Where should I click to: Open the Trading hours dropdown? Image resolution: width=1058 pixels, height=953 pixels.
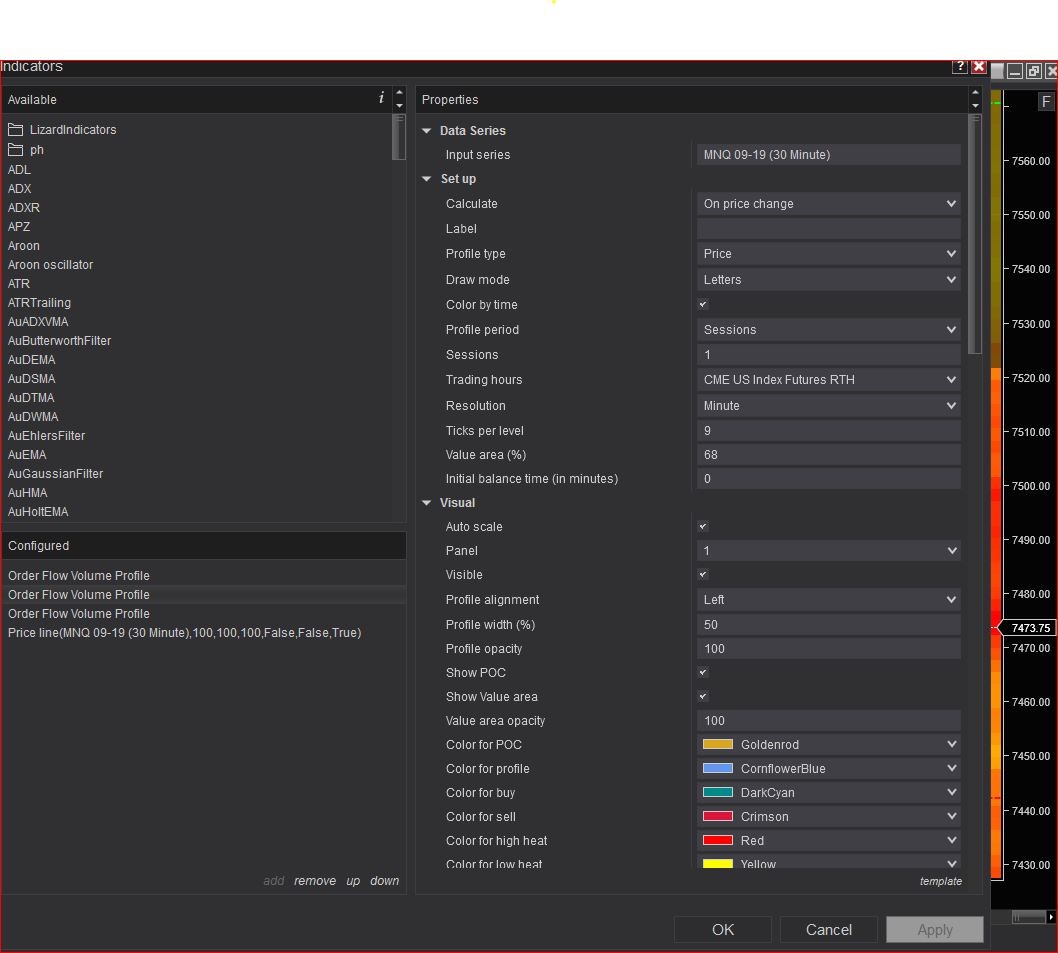click(828, 380)
